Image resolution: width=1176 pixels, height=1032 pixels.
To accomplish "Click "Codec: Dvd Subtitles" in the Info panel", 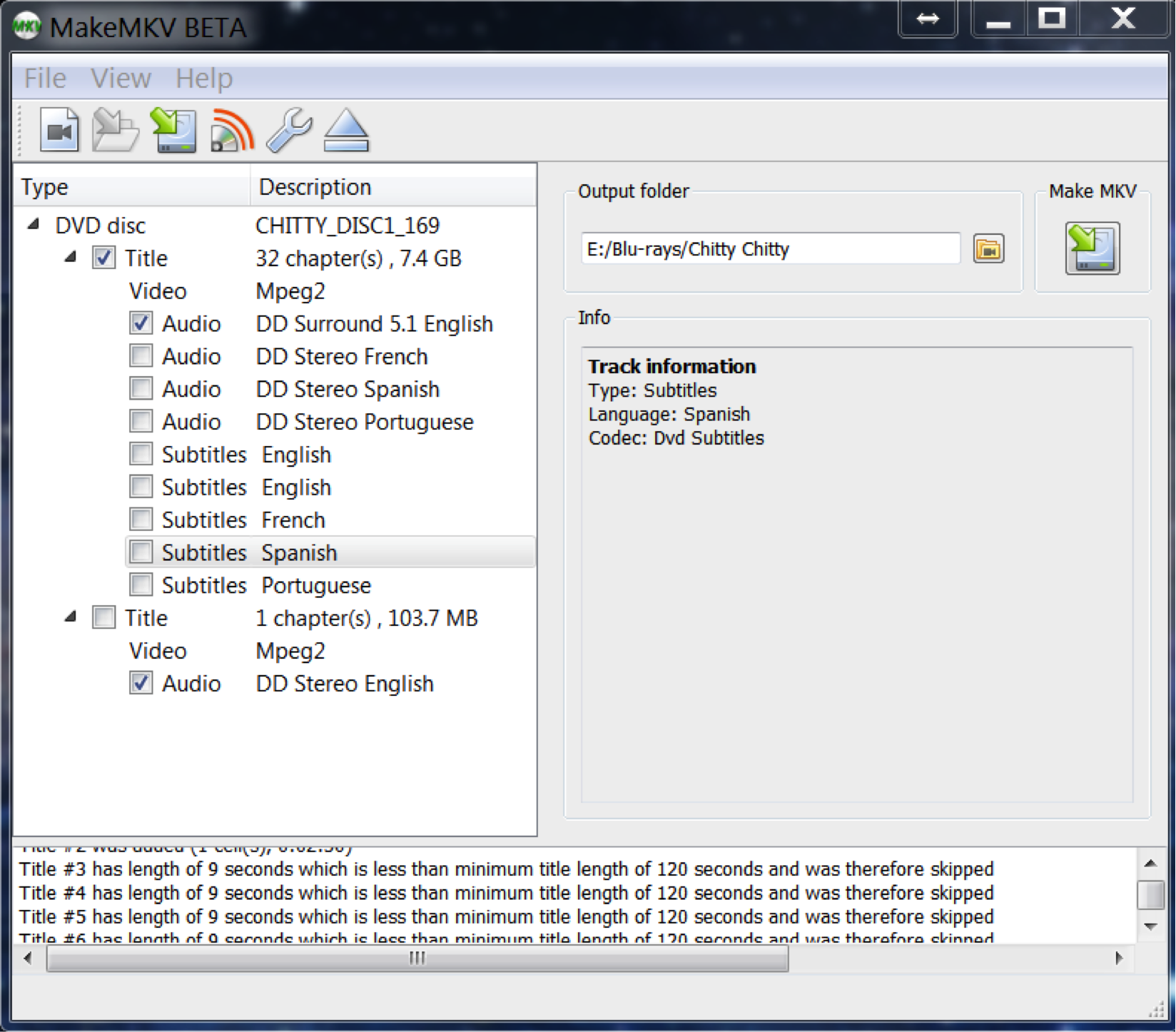I will pyautogui.click(x=676, y=437).
